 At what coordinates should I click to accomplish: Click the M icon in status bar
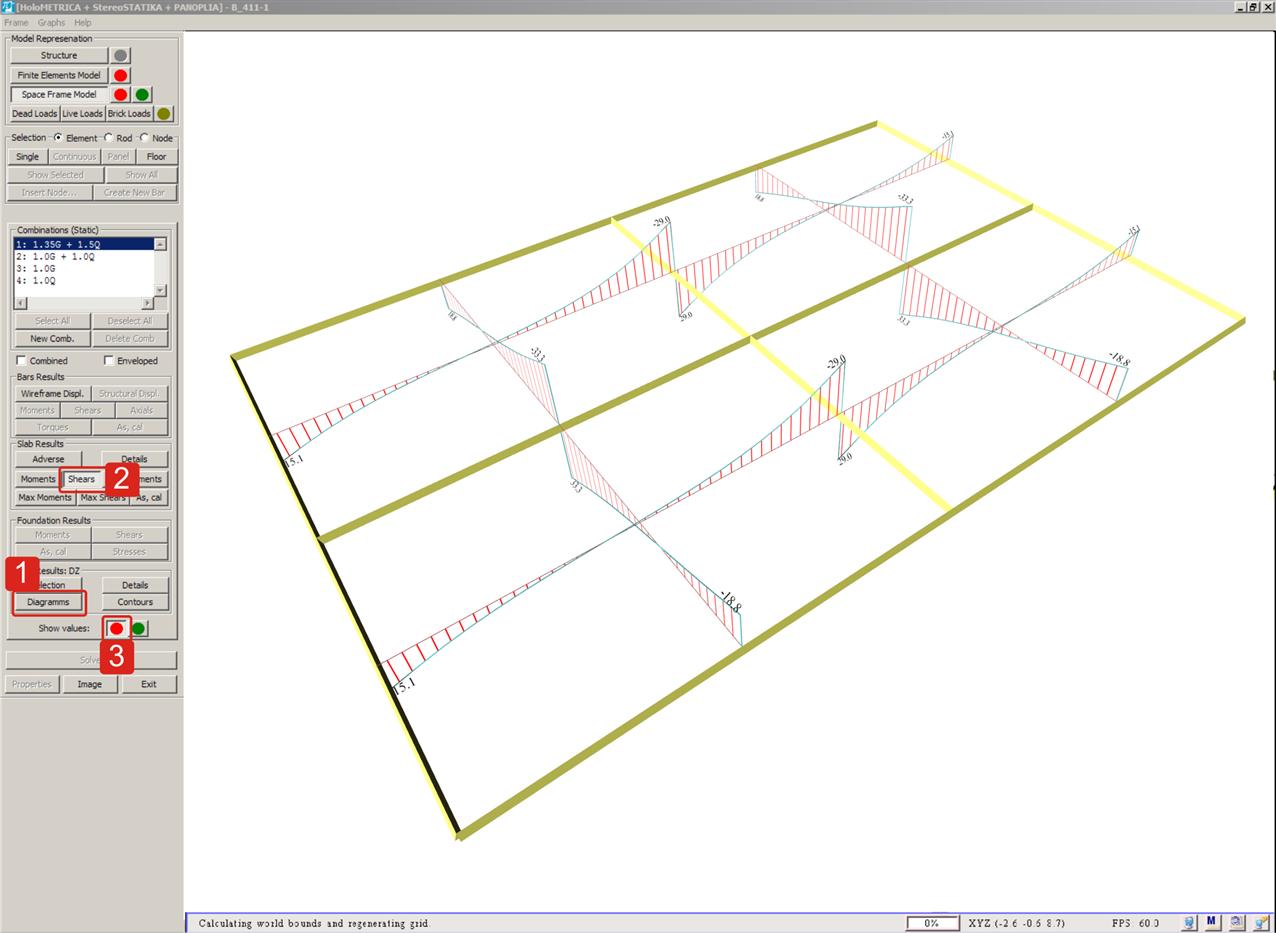click(1211, 922)
